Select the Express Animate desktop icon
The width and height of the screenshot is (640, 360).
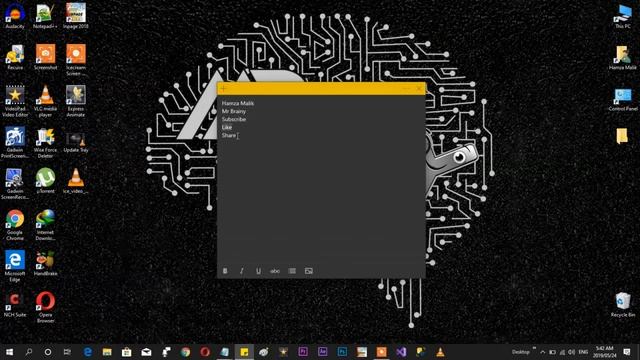pos(76,101)
